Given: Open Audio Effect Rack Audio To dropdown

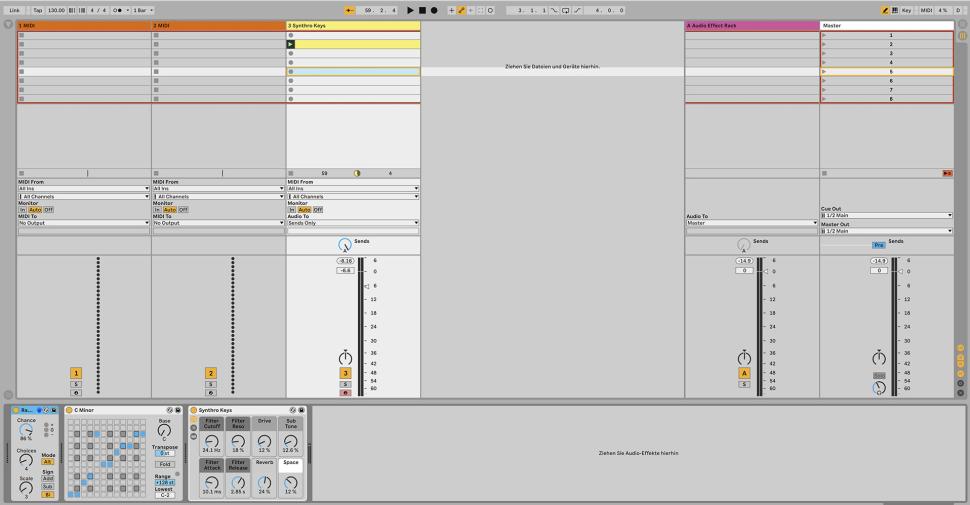Looking at the screenshot, I should 752,223.
